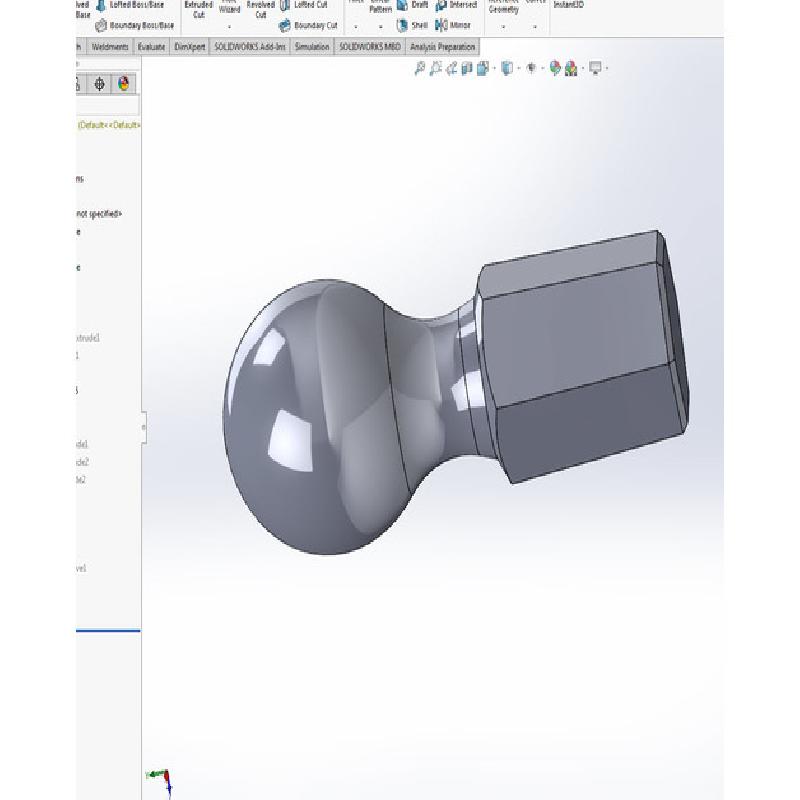Open the Edit Appearance color sphere icon
Screen dimensions: 800x800
click(555, 68)
